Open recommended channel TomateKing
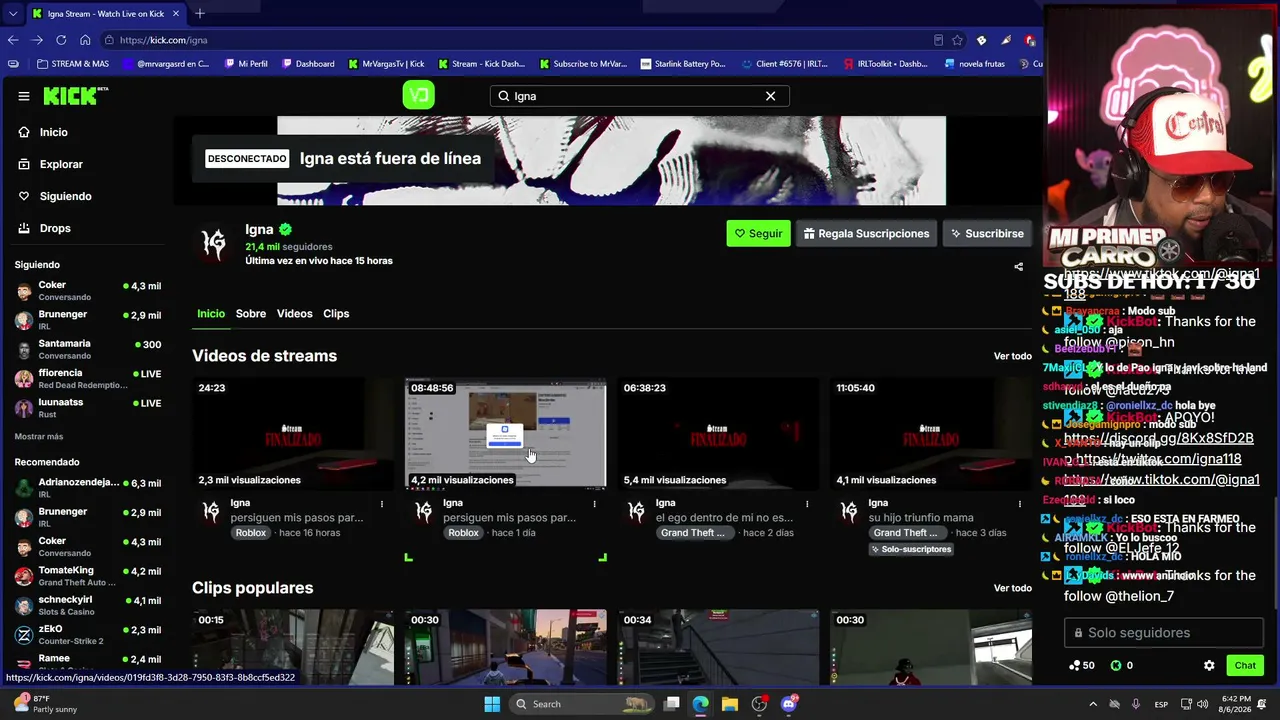Viewport: 1280px width, 720px height. click(x=87, y=576)
